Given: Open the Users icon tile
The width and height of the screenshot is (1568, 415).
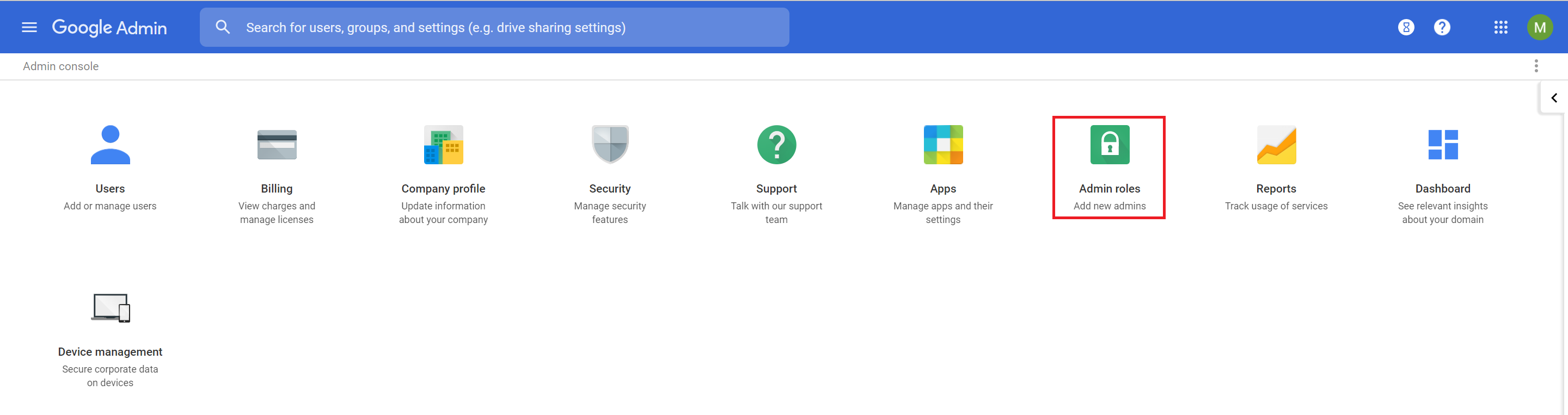Looking at the screenshot, I should tap(110, 145).
